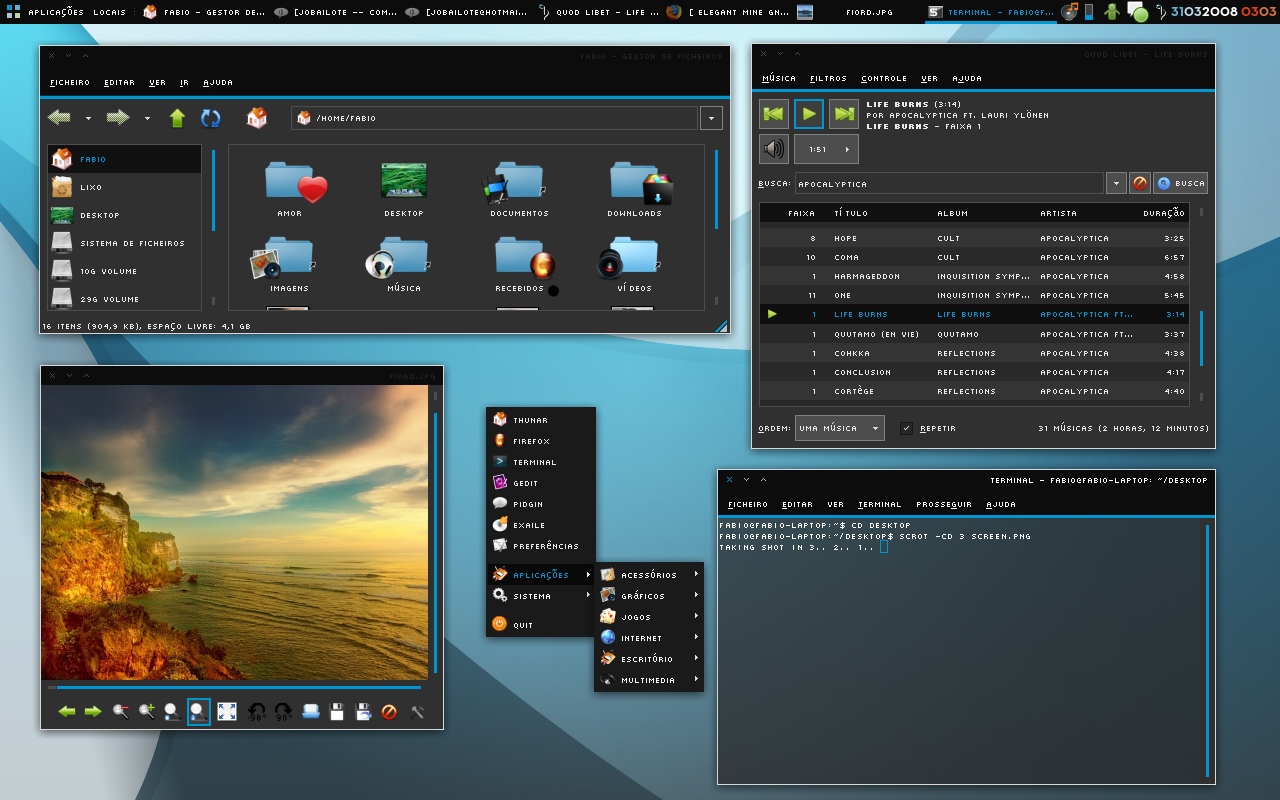Zoom in on fiord.jpg image
The height and width of the screenshot is (800, 1280).
147,712
